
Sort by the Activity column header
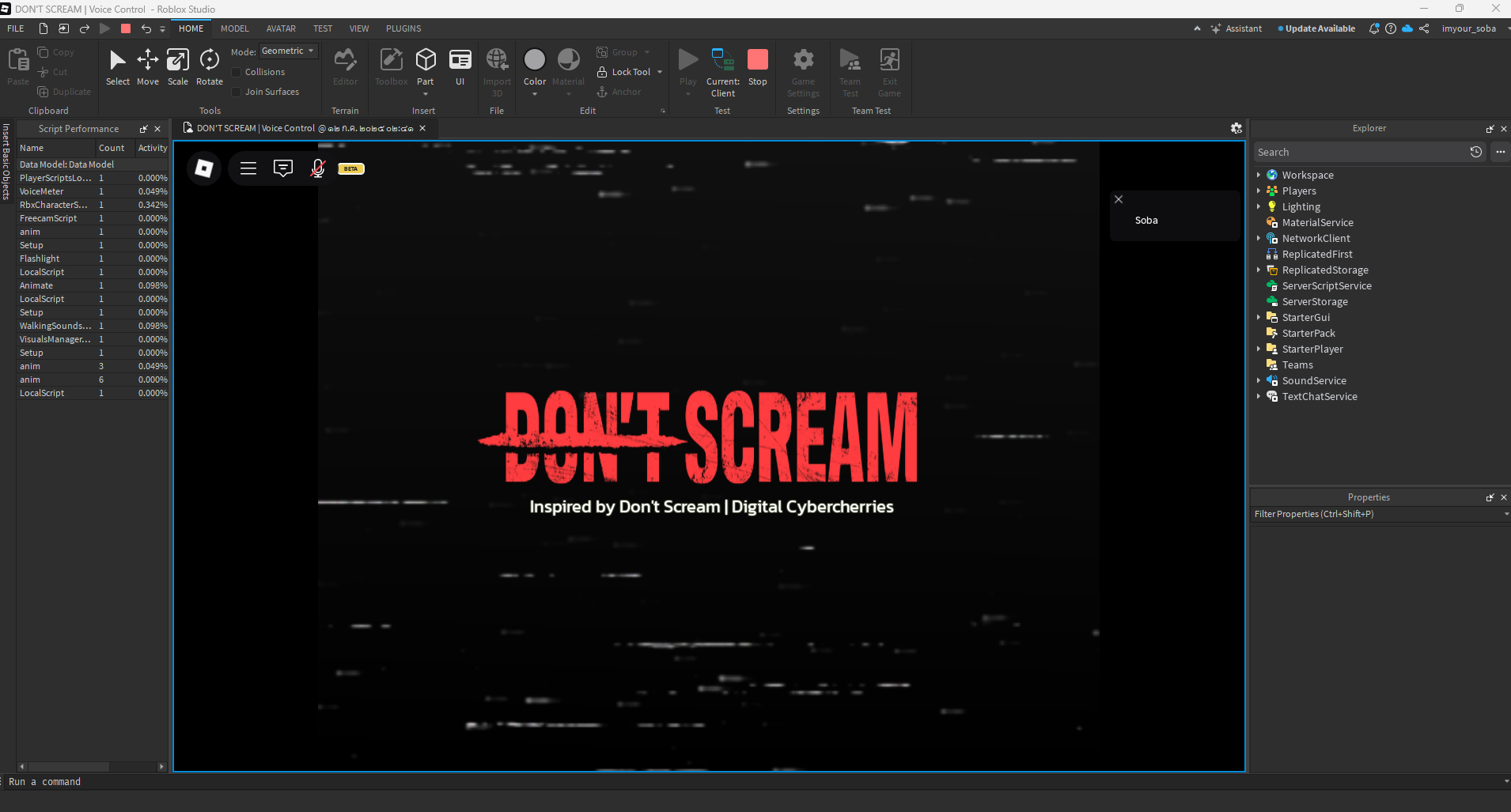pyautogui.click(x=153, y=148)
